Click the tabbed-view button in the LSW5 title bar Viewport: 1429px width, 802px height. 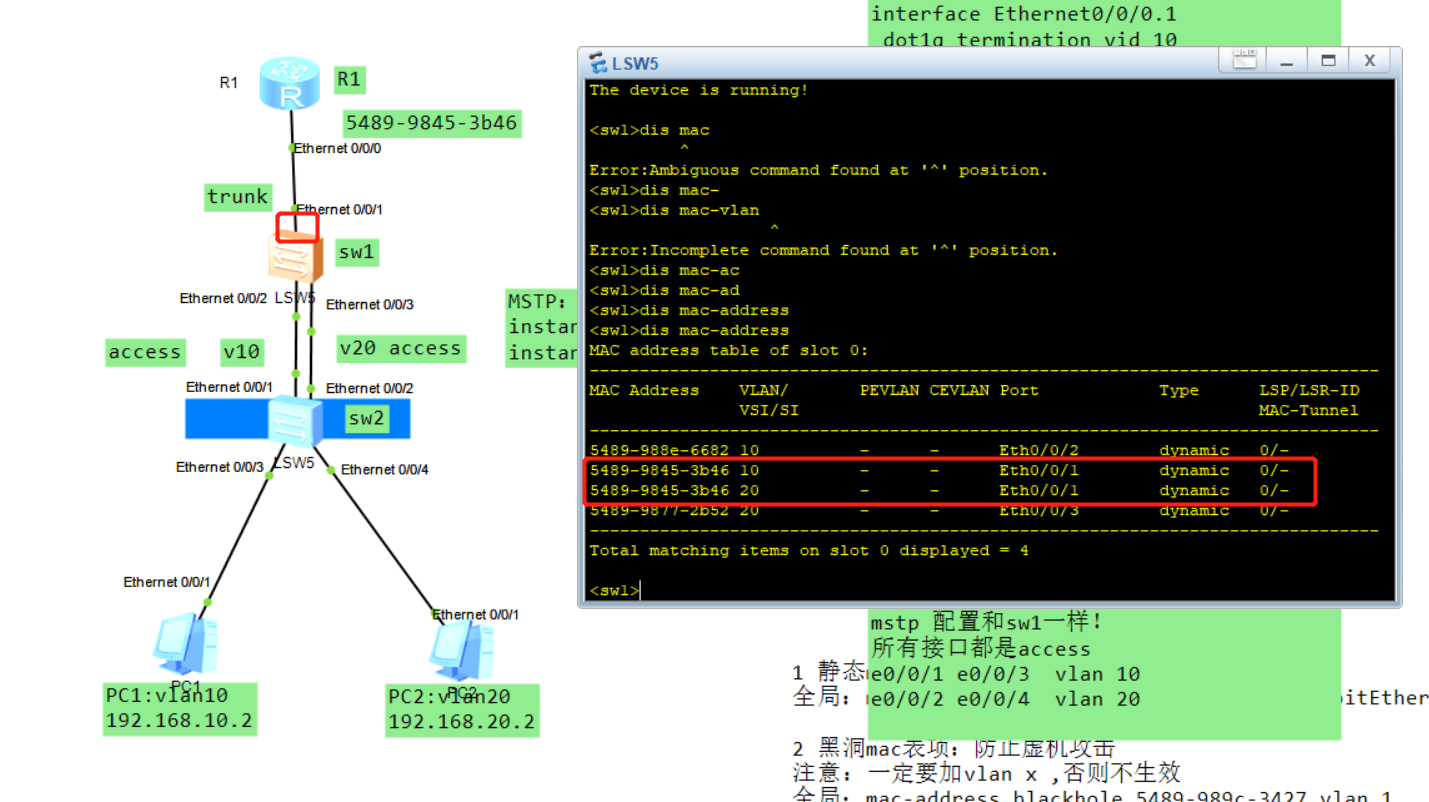tap(1243, 61)
